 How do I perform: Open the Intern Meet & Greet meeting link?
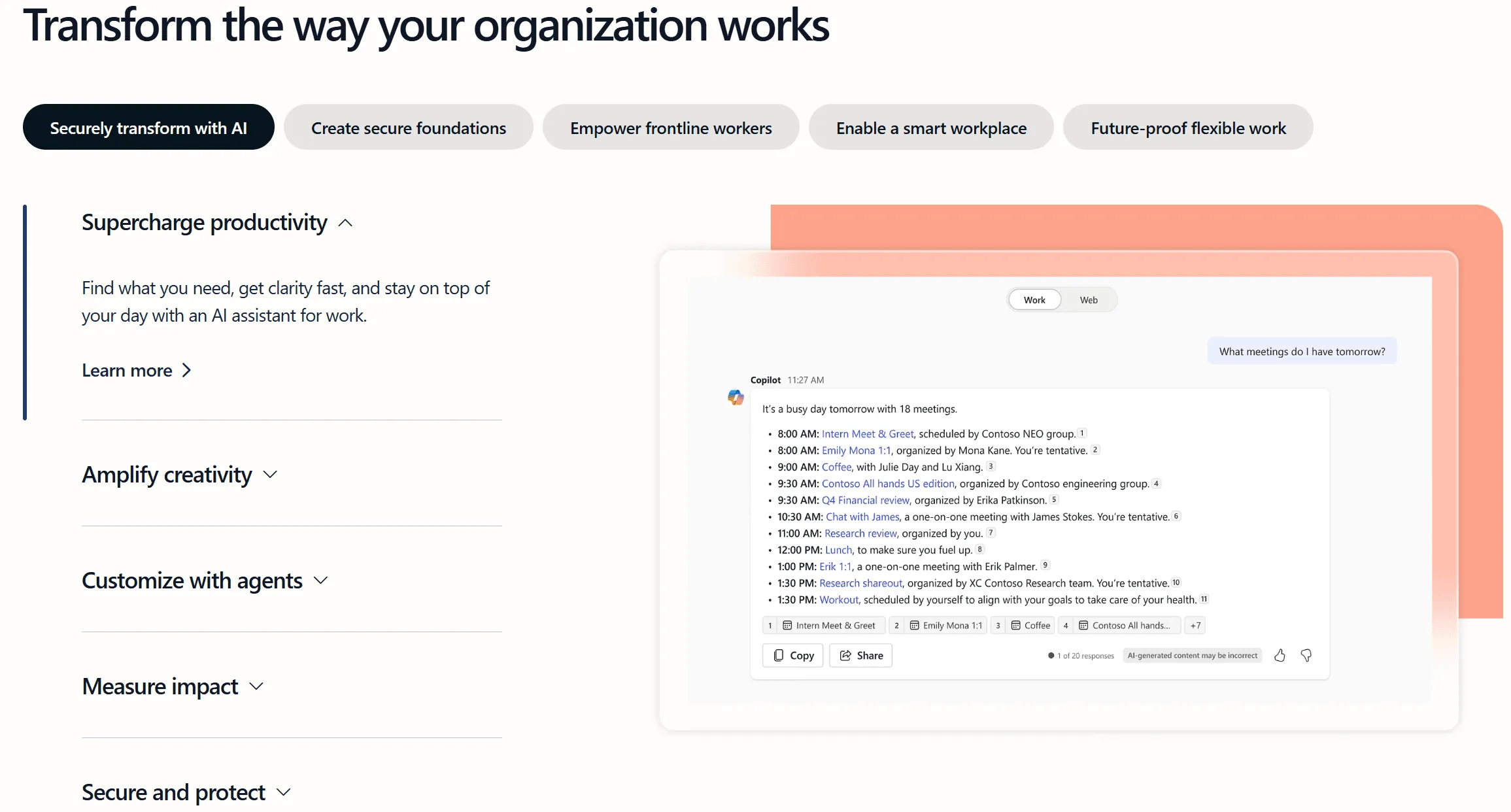point(868,434)
